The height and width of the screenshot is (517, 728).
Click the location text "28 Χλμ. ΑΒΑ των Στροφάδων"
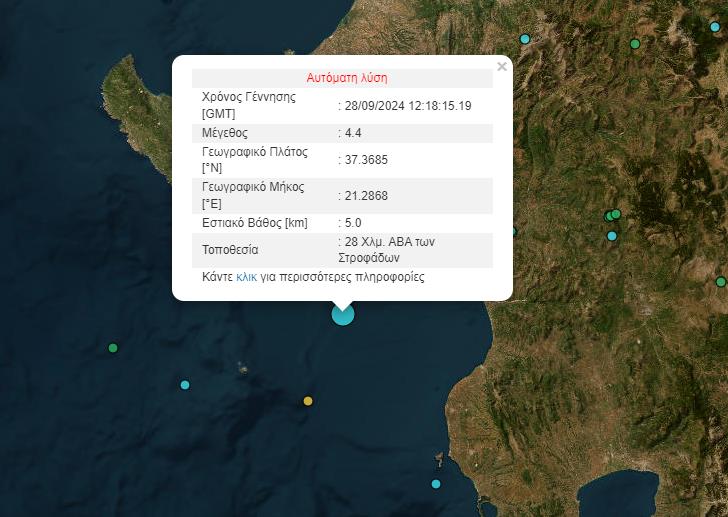click(388, 250)
